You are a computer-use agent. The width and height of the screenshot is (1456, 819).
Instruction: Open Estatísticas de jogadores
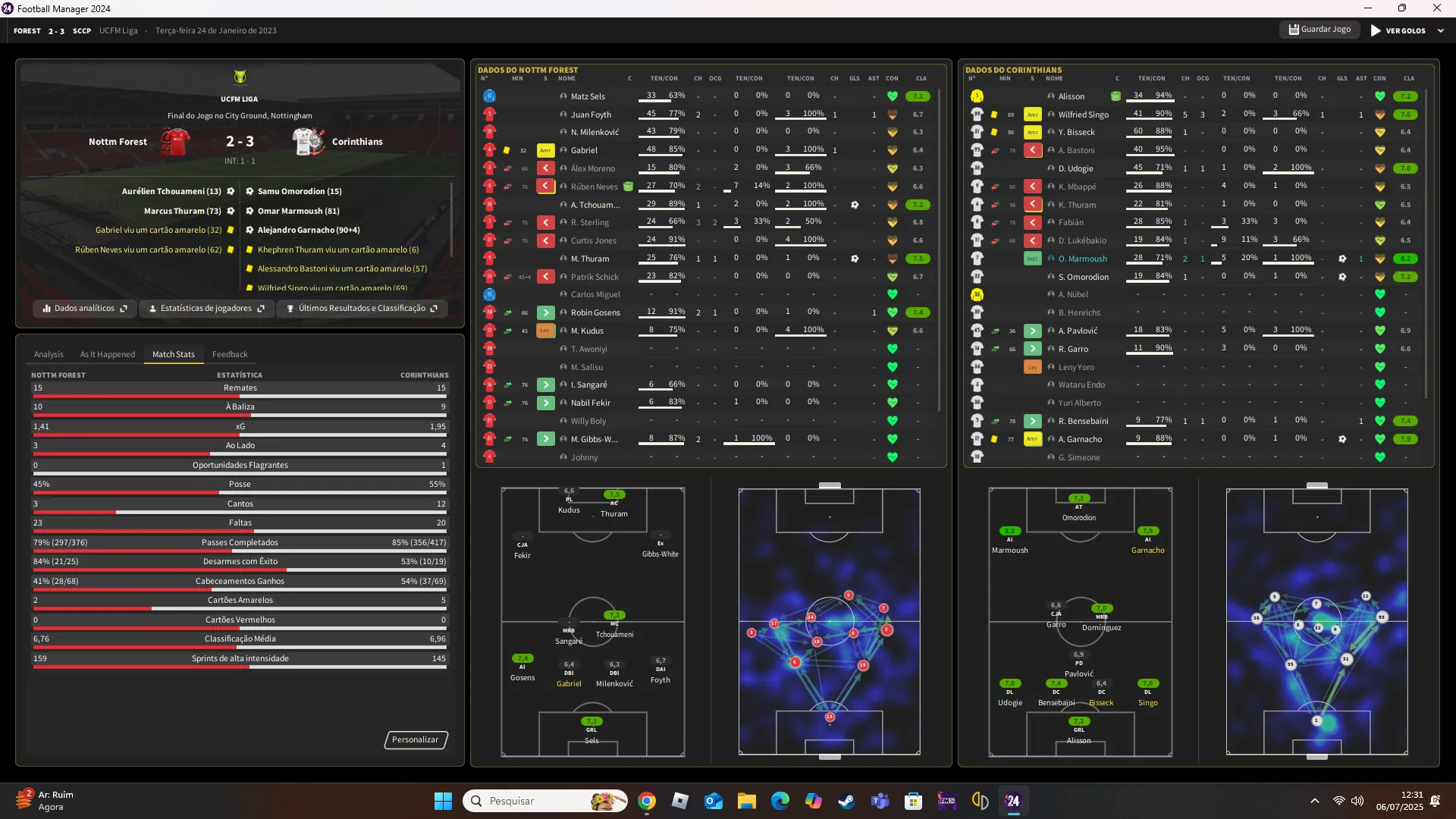click(206, 309)
